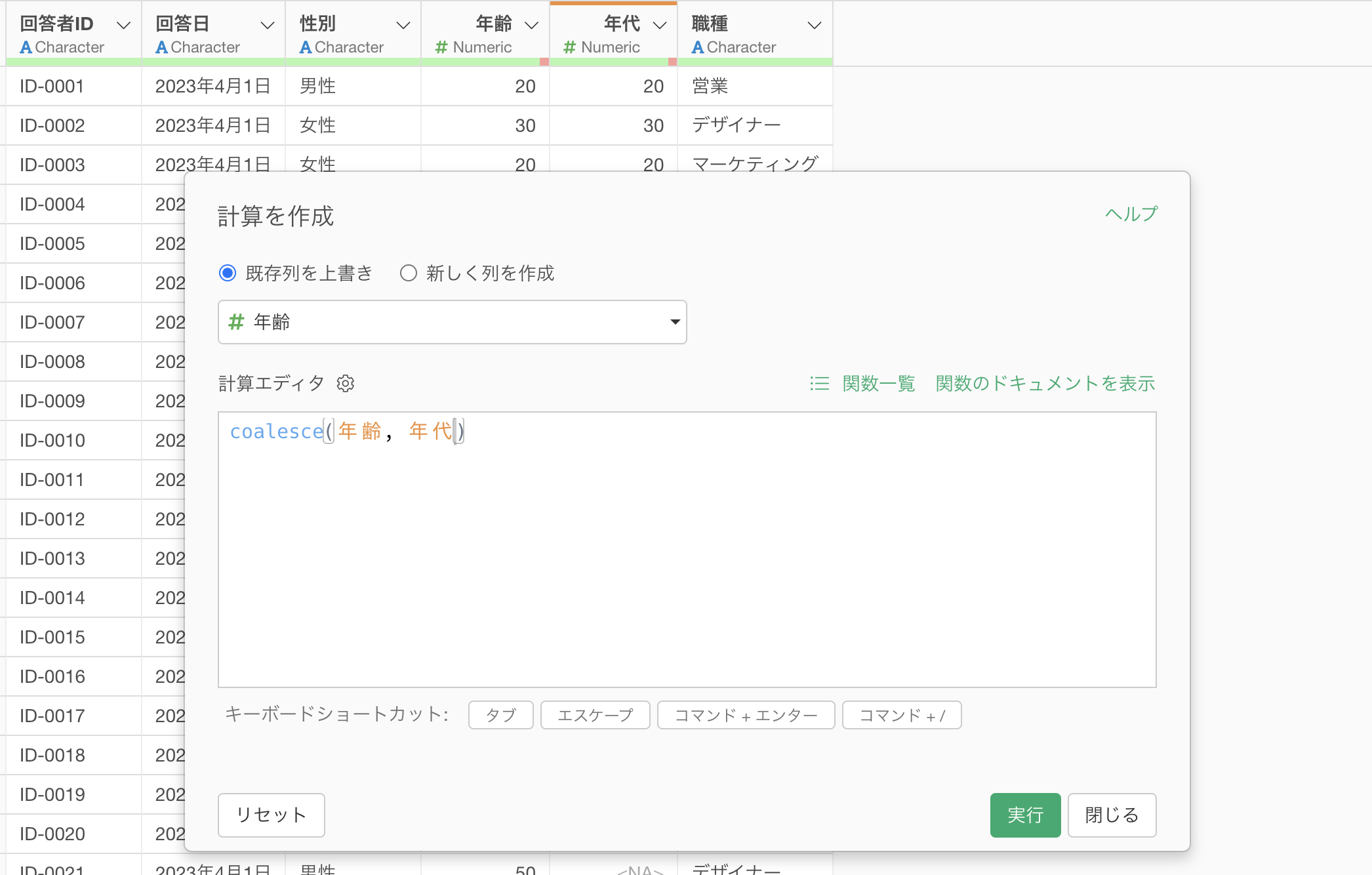1372x875 pixels.
Task: Click the list icon next to 関数一覧
Action: click(819, 384)
